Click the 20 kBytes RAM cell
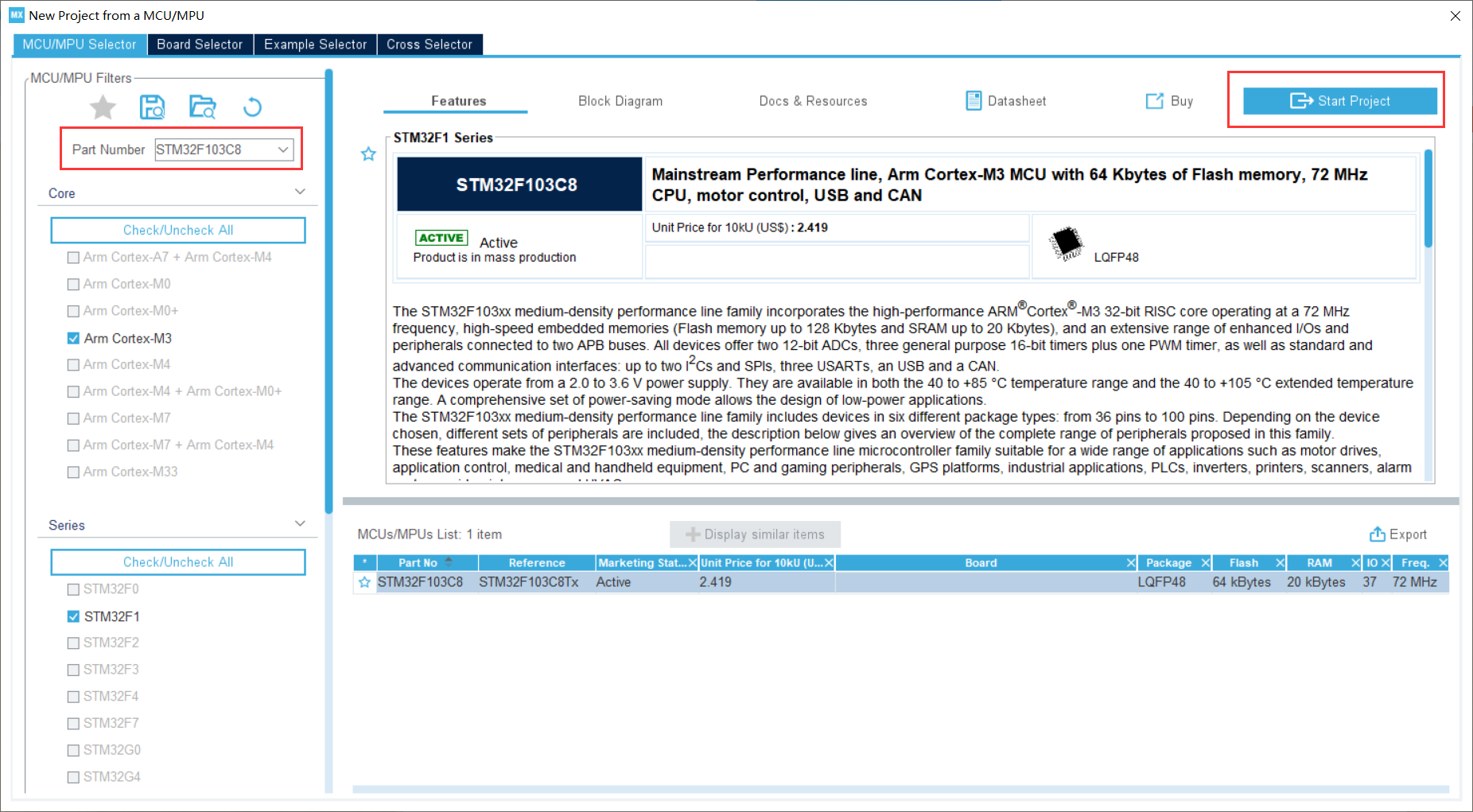Screen dimensions: 1473x812 1316,582
